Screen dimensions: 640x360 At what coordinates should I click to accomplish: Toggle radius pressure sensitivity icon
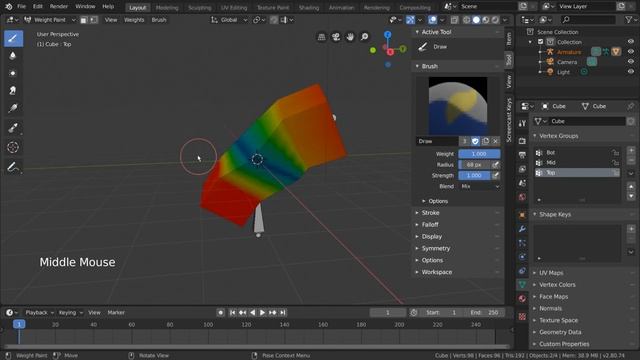tap(496, 164)
